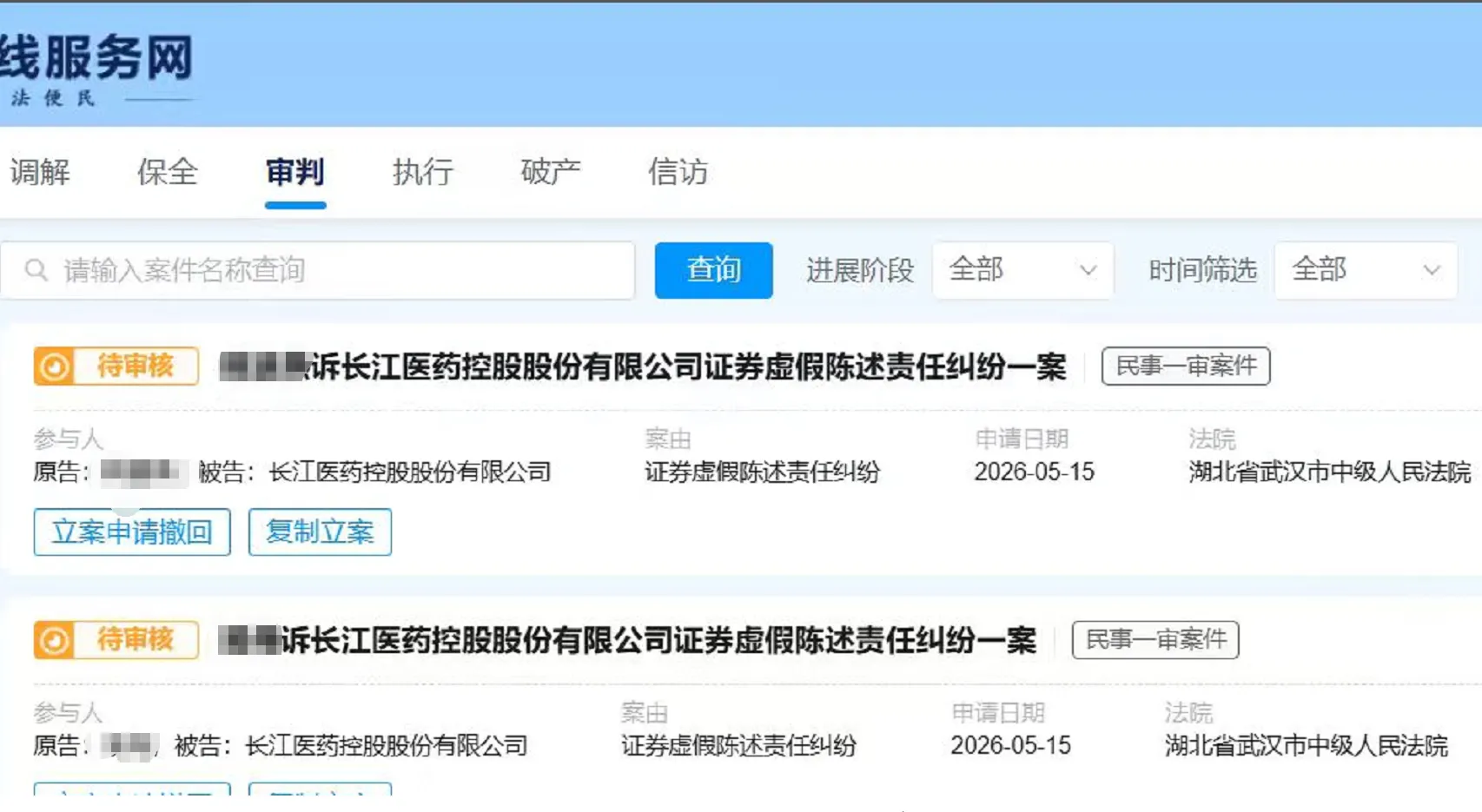Viewport: 1482px width, 812px height.
Task: Click second case's 证券虚假陈述责任纠纷 cause text
Action: click(x=738, y=745)
